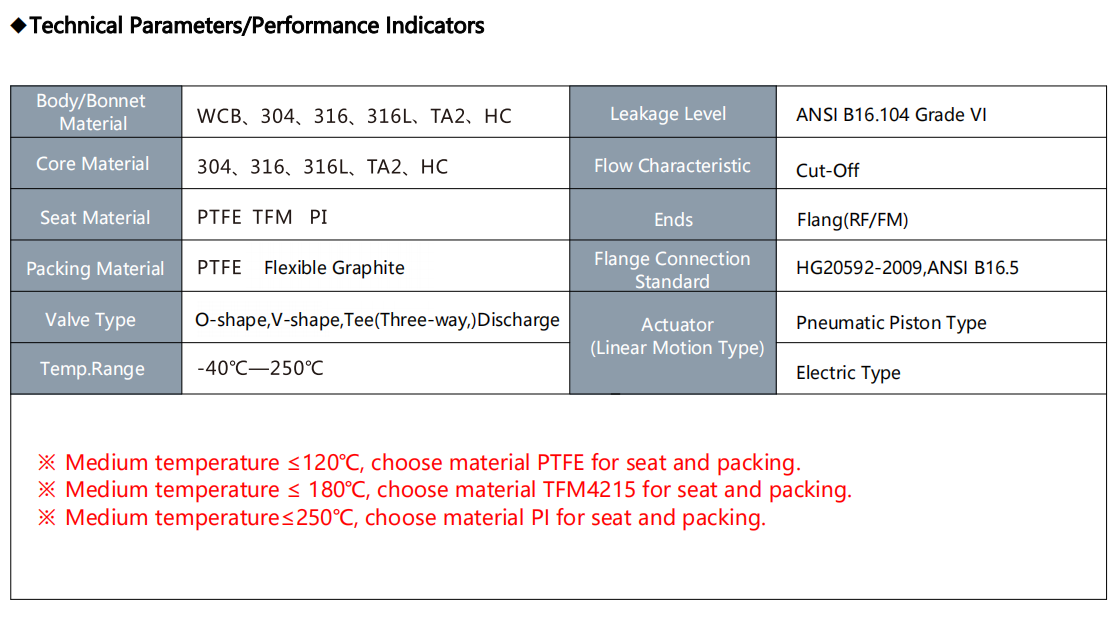Click the red PI material temperature note

[402, 518]
